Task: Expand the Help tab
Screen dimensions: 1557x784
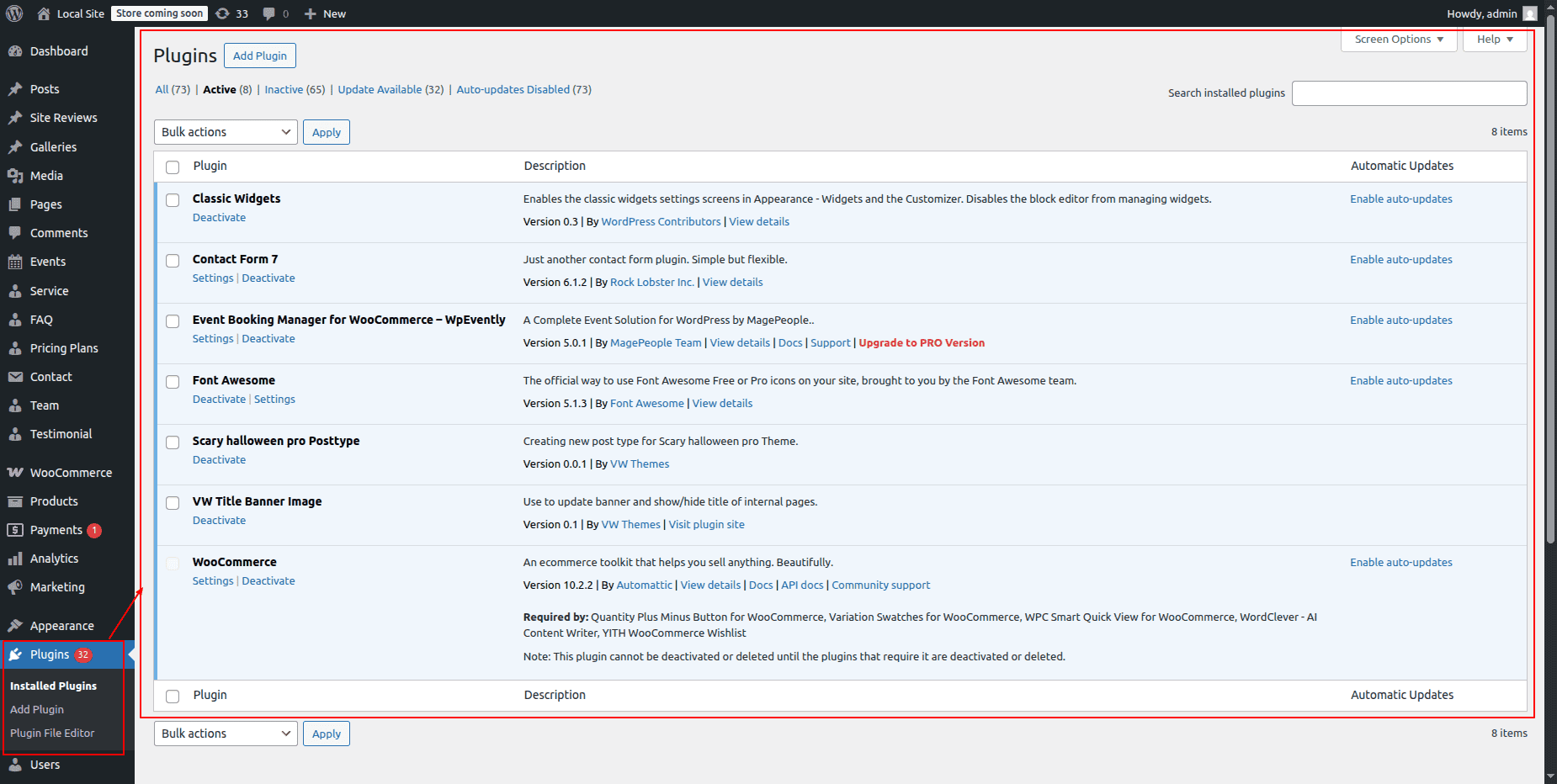Action: pyautogui.click(x=1494, y=40)
